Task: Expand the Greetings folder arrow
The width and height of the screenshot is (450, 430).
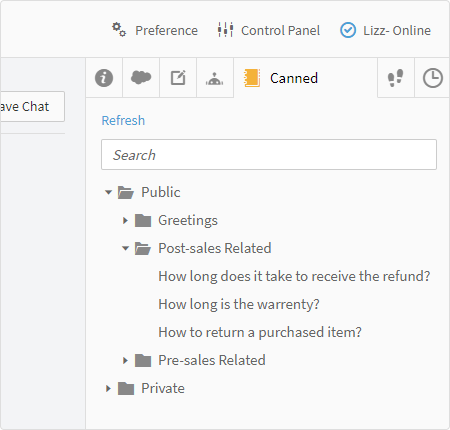Action: (x=125, y=220)
